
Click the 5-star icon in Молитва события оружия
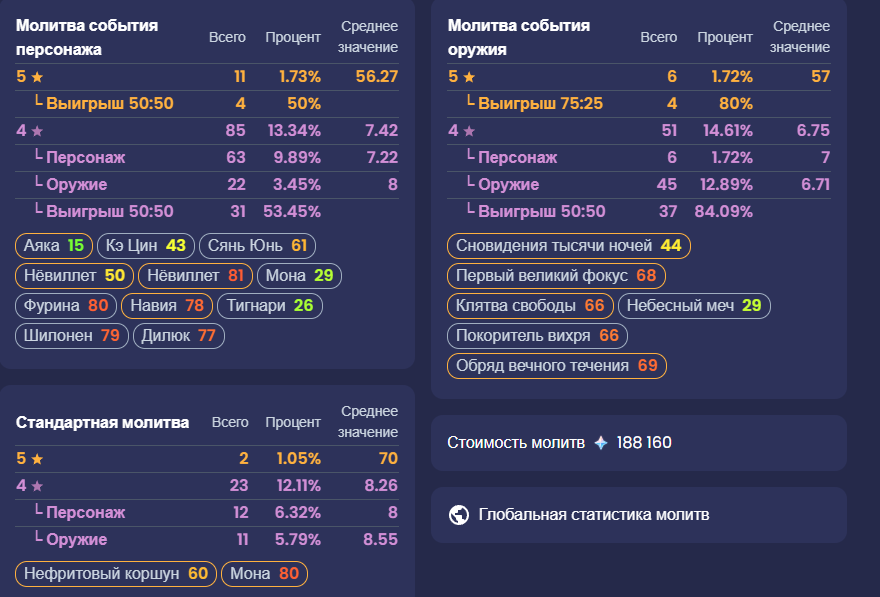pos(469,76)
